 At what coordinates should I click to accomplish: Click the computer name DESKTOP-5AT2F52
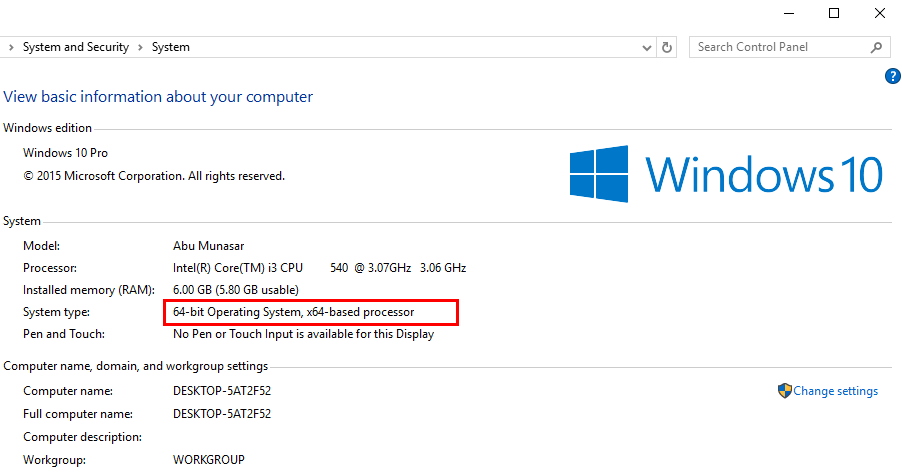tap(221, 391)
